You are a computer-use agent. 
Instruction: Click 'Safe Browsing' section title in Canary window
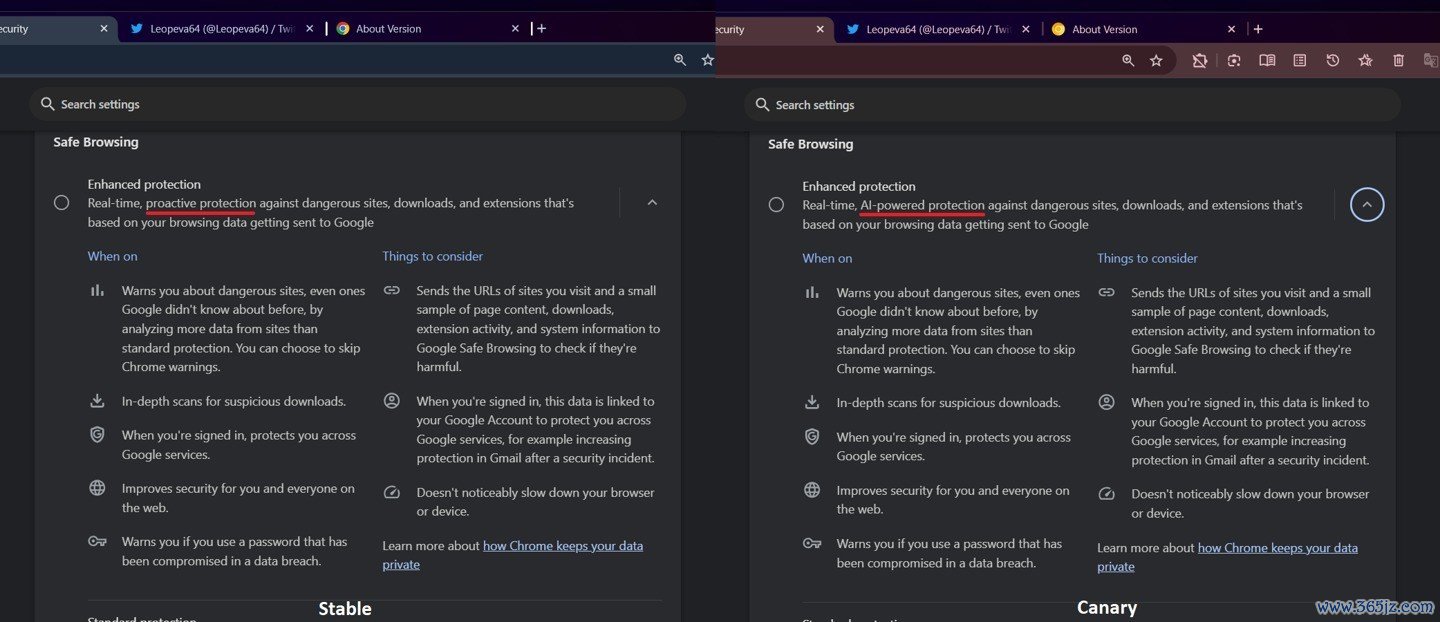pyautogui.click(x=811, y=144)
